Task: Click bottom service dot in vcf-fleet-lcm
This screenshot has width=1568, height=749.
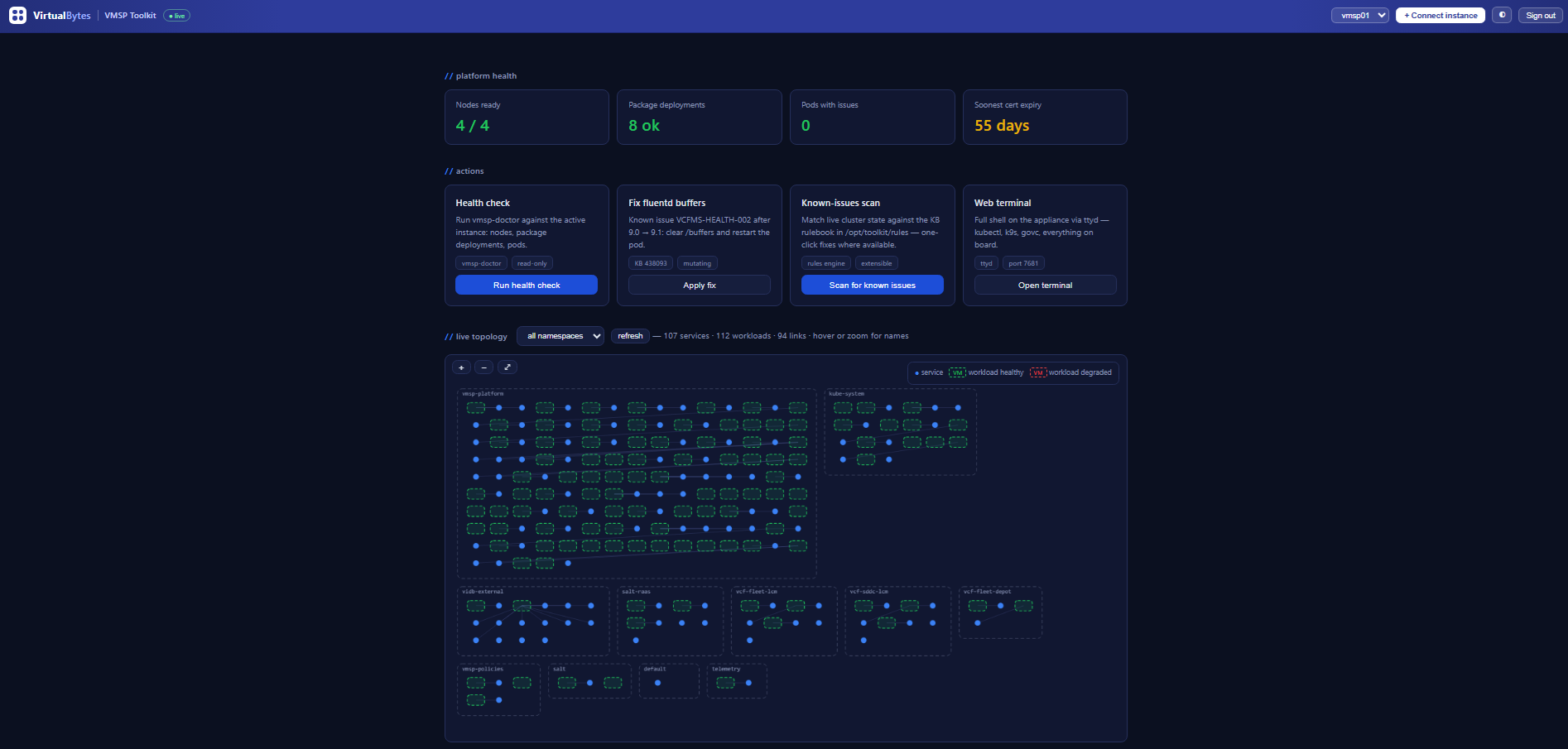Action: point(750,641)
